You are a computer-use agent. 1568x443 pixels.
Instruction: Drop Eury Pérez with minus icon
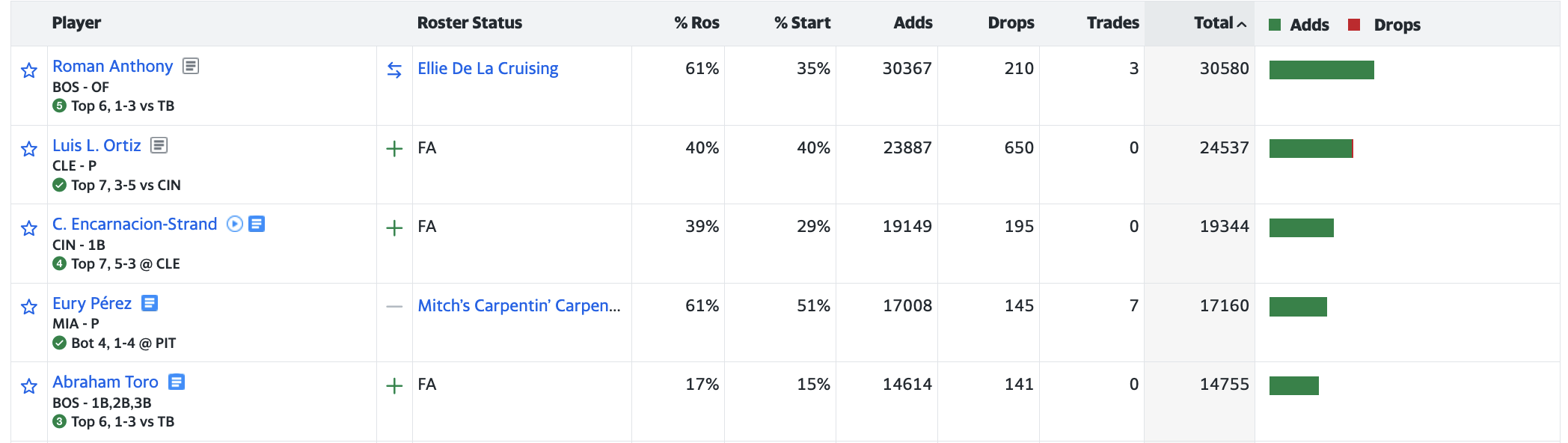pyautogui.click(x=394, y=307)
